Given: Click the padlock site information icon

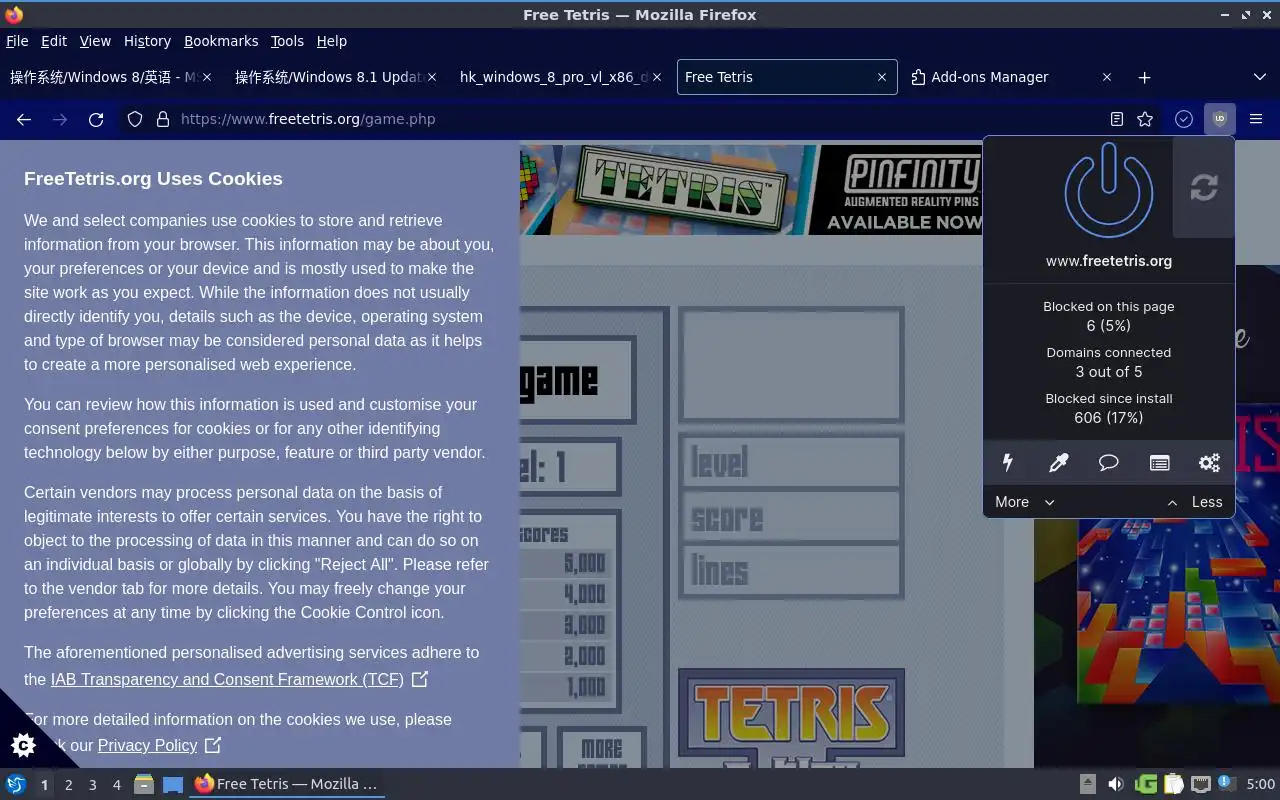Looking at the screenshot, I should pyautogui.click(x=163, y=119).
